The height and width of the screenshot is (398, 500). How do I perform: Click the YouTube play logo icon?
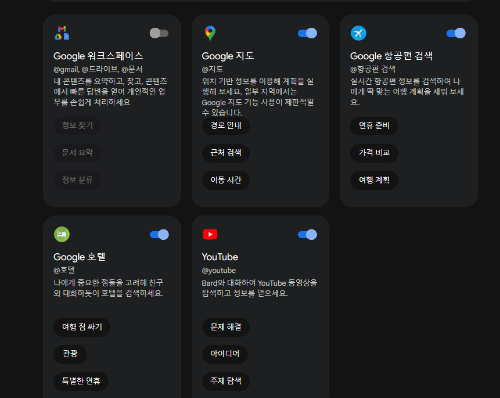[x=210, y=234]
